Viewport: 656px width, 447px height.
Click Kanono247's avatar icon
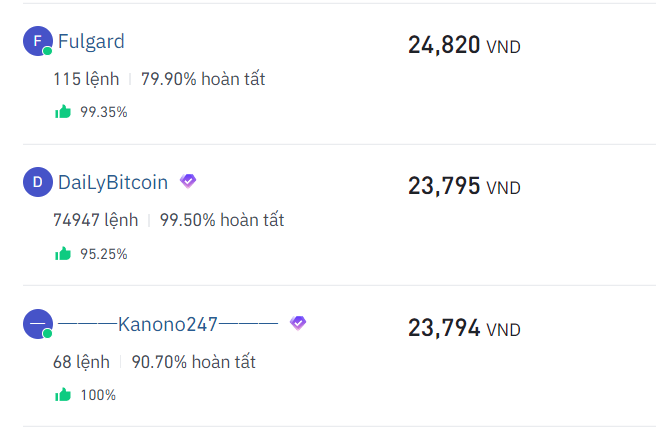click(37, 324)
